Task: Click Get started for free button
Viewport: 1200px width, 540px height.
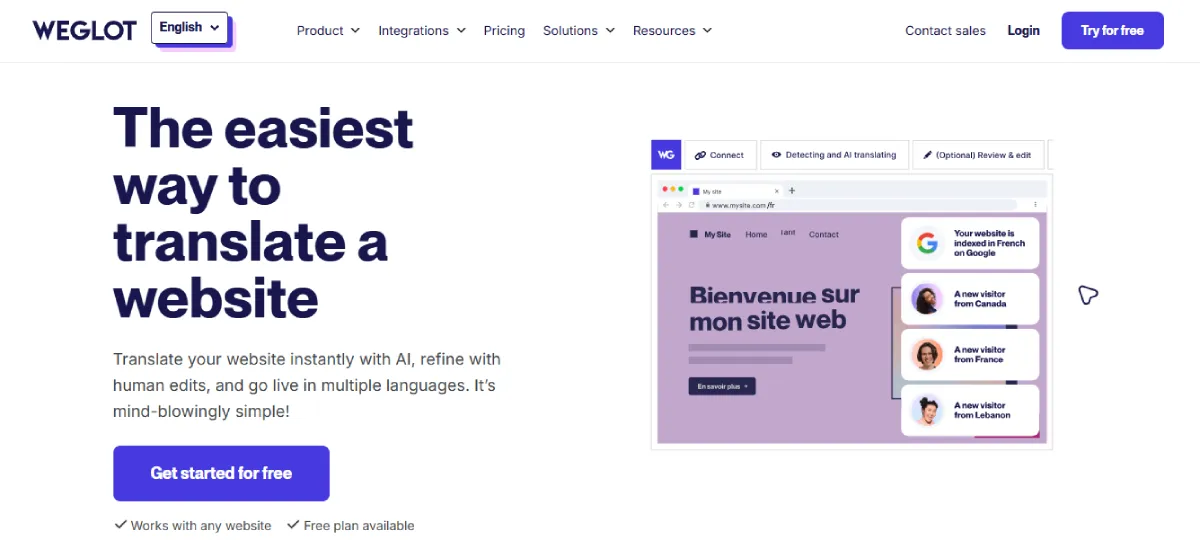Action: (221, 473)
